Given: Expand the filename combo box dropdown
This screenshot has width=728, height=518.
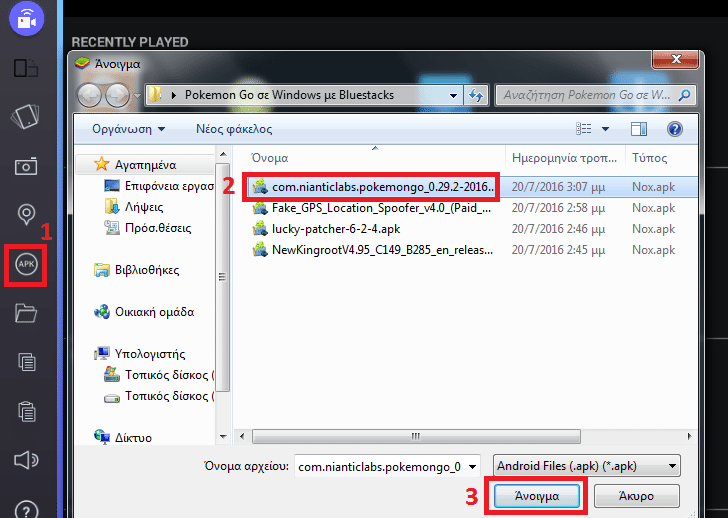Looking at the screenshot, I should click(473, 466).
